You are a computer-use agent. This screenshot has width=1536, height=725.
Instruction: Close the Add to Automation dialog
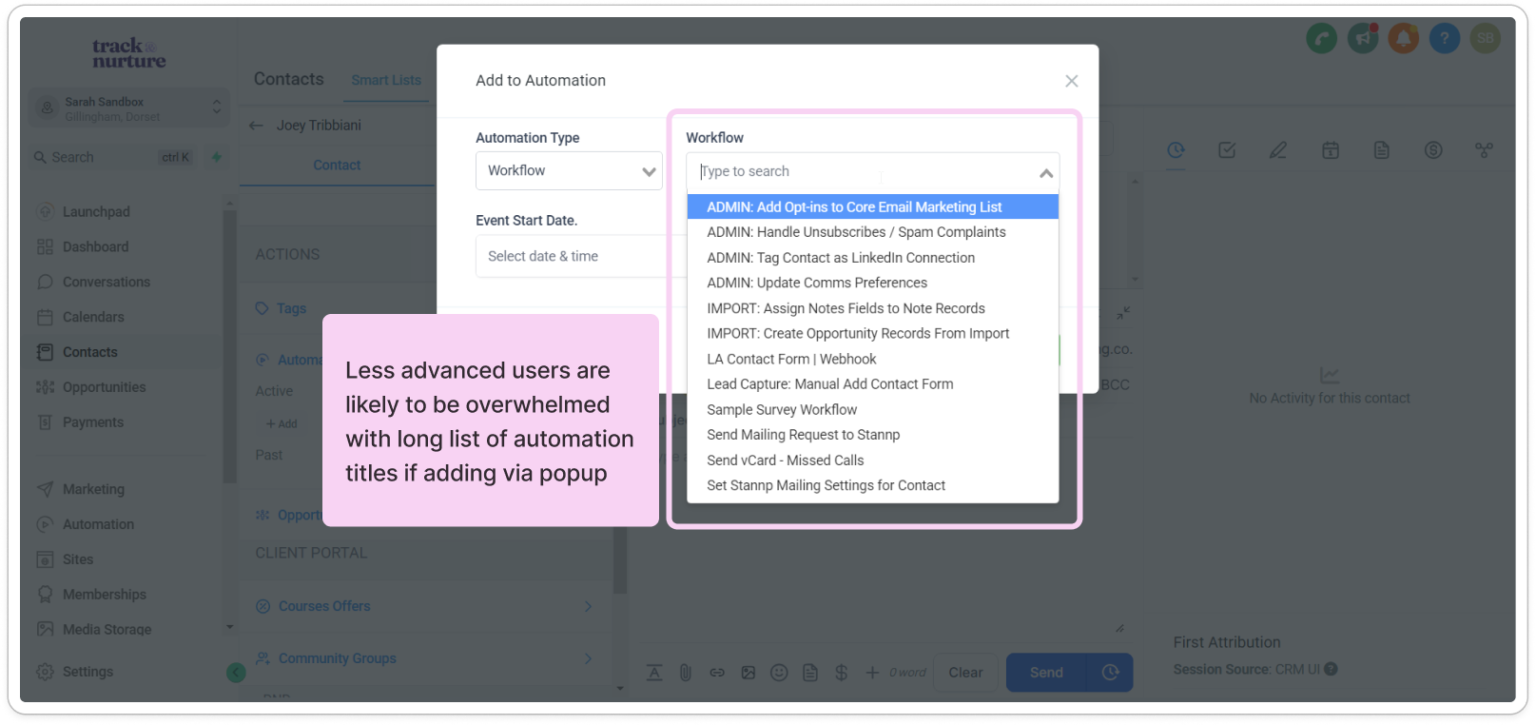click(1071, 81)
